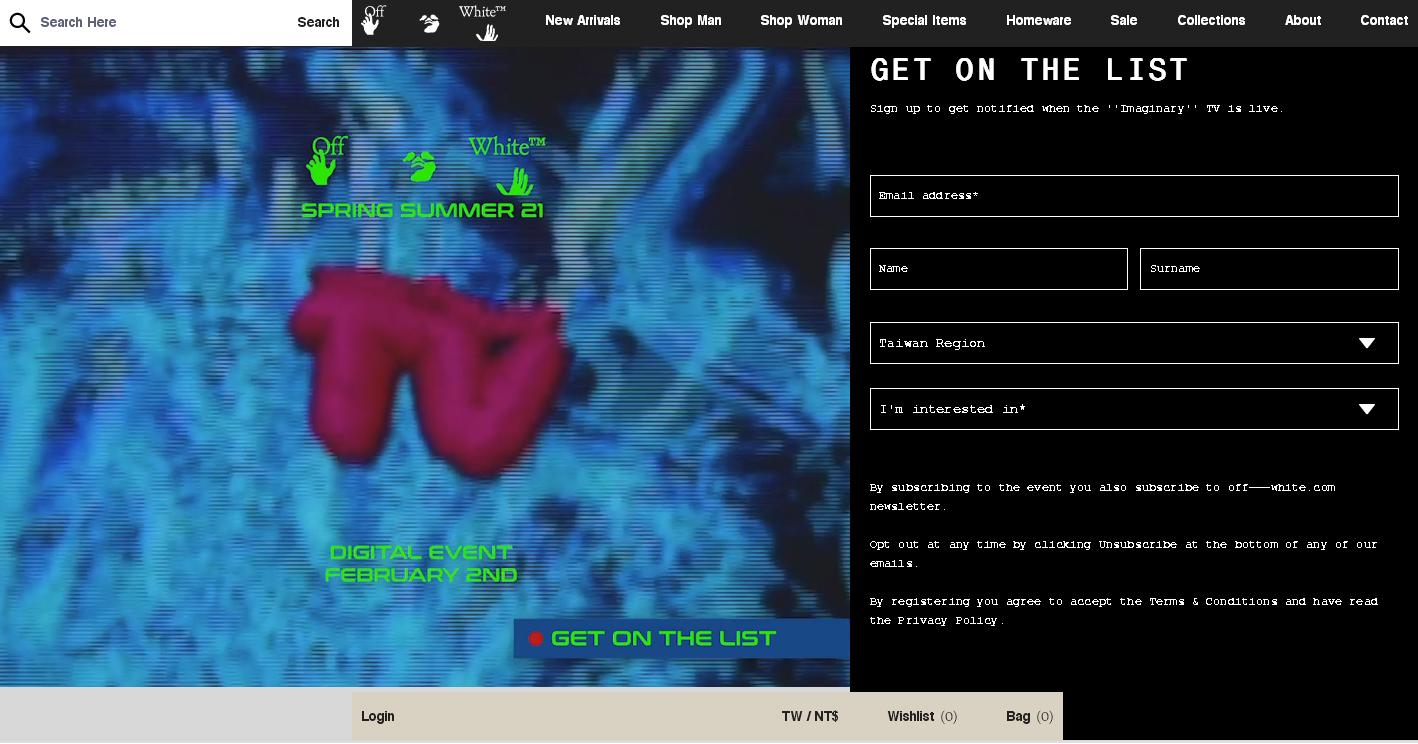
Task: Open the Special Items menu
Action: pos(924,20)
